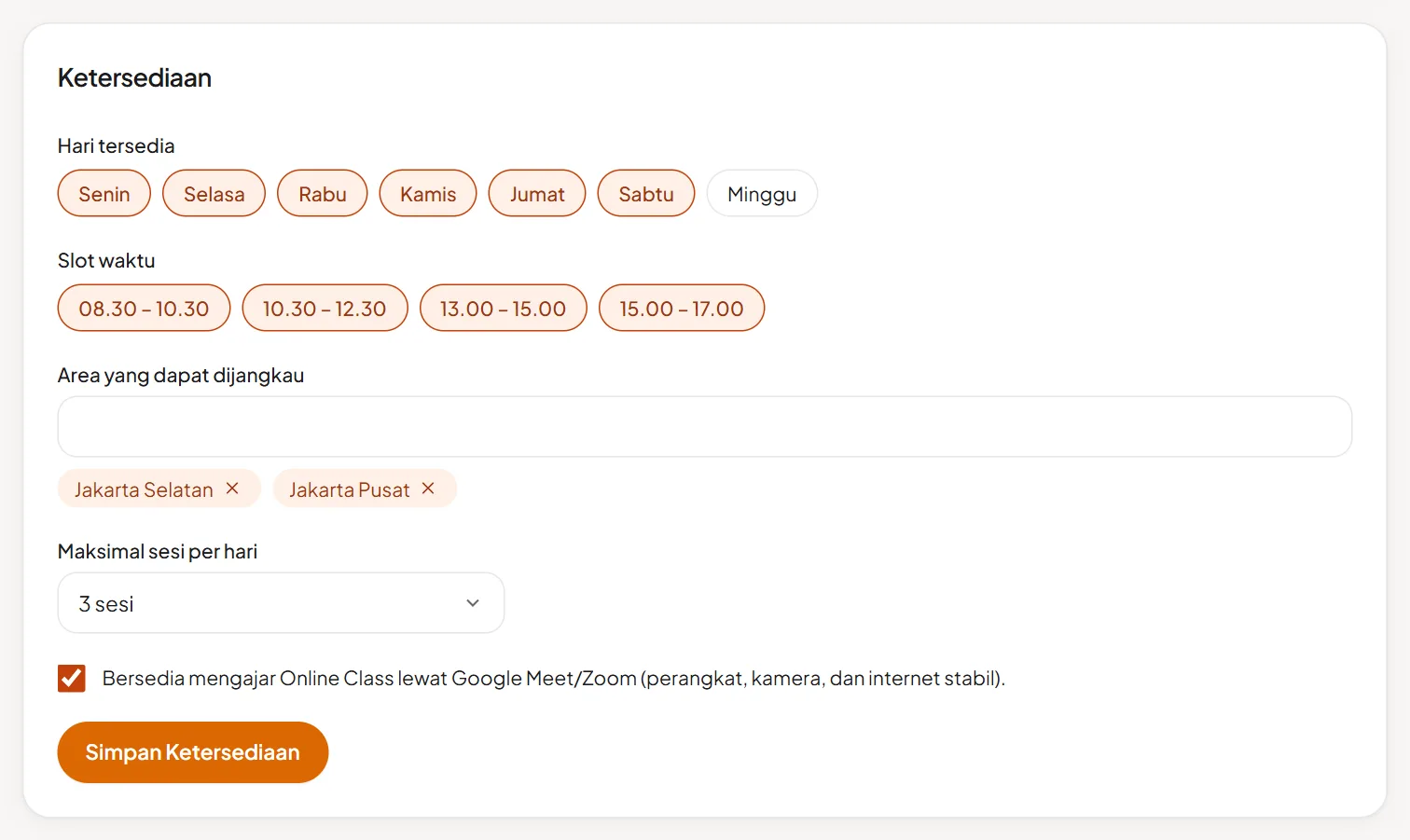Toggle the Senin day chip

point(104,194)
